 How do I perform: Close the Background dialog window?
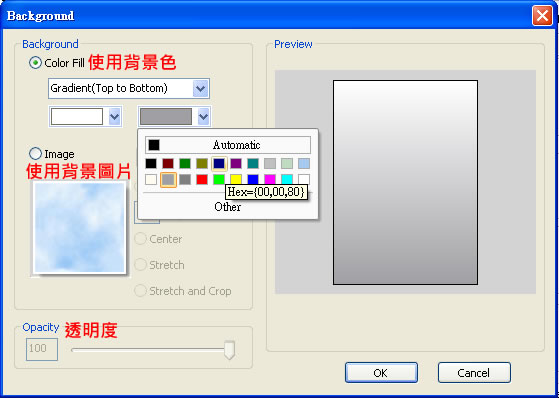[x=542, y=16]
